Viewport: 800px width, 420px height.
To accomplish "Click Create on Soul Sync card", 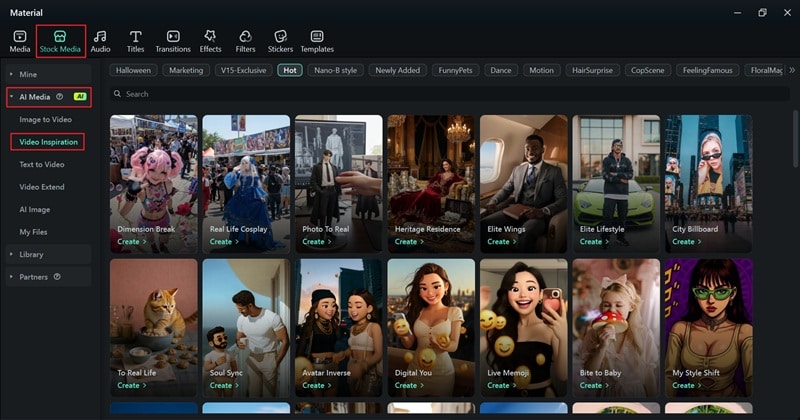I will click(x=224, y=385).
